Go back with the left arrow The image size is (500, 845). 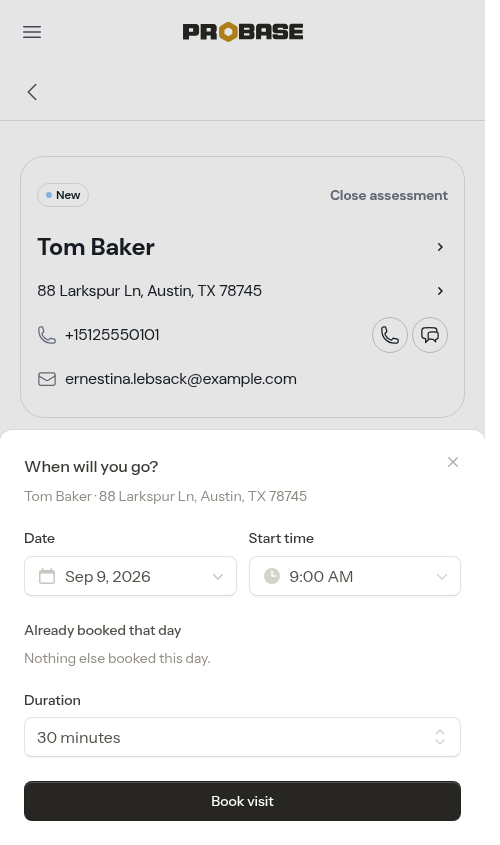32,92
